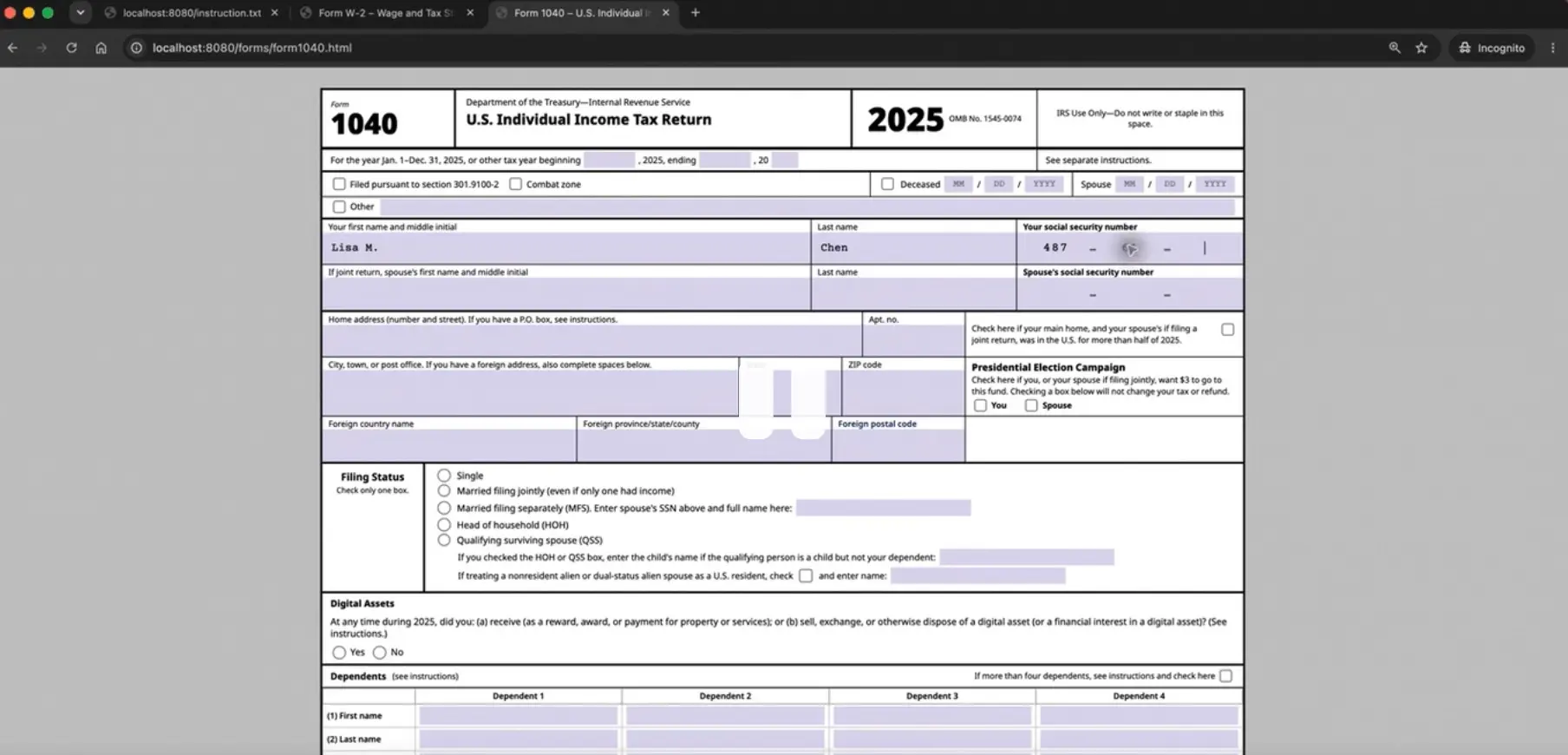
Task: Select Married filing separately (MFS)
Action: [444, 508]
